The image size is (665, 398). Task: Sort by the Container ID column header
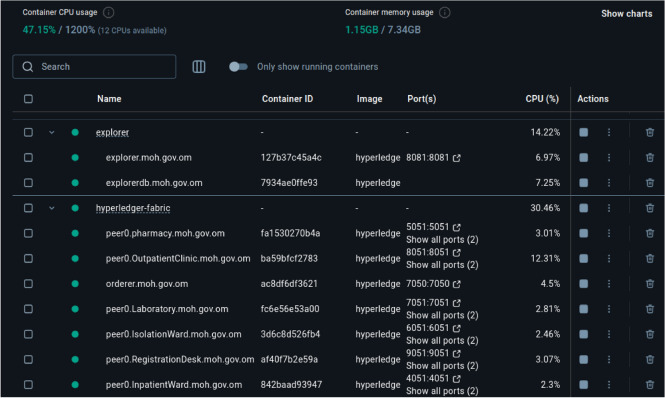click(287, 99)
